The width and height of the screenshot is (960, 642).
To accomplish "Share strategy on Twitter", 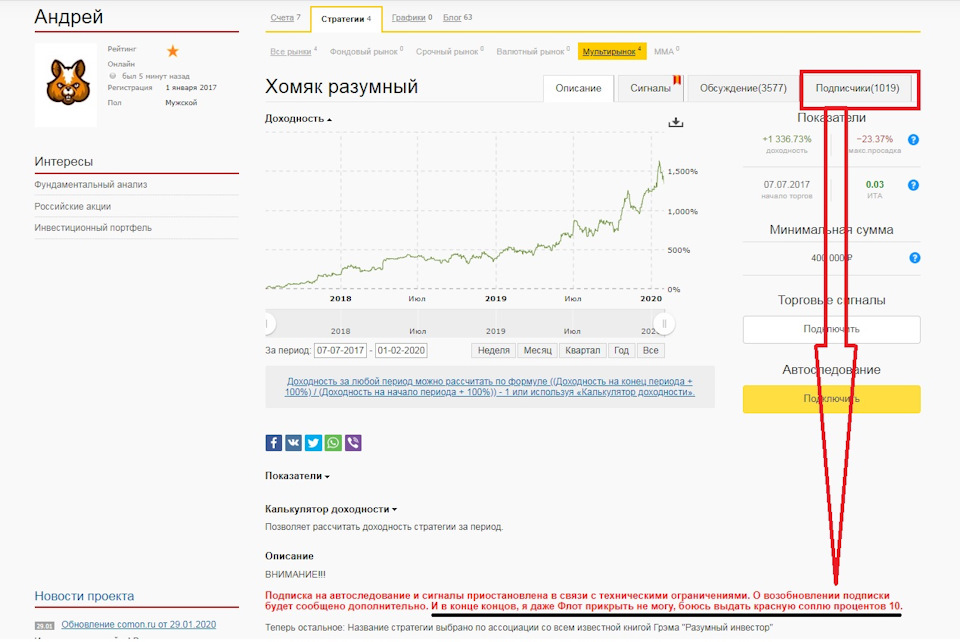I will click(x=313, y=443).
